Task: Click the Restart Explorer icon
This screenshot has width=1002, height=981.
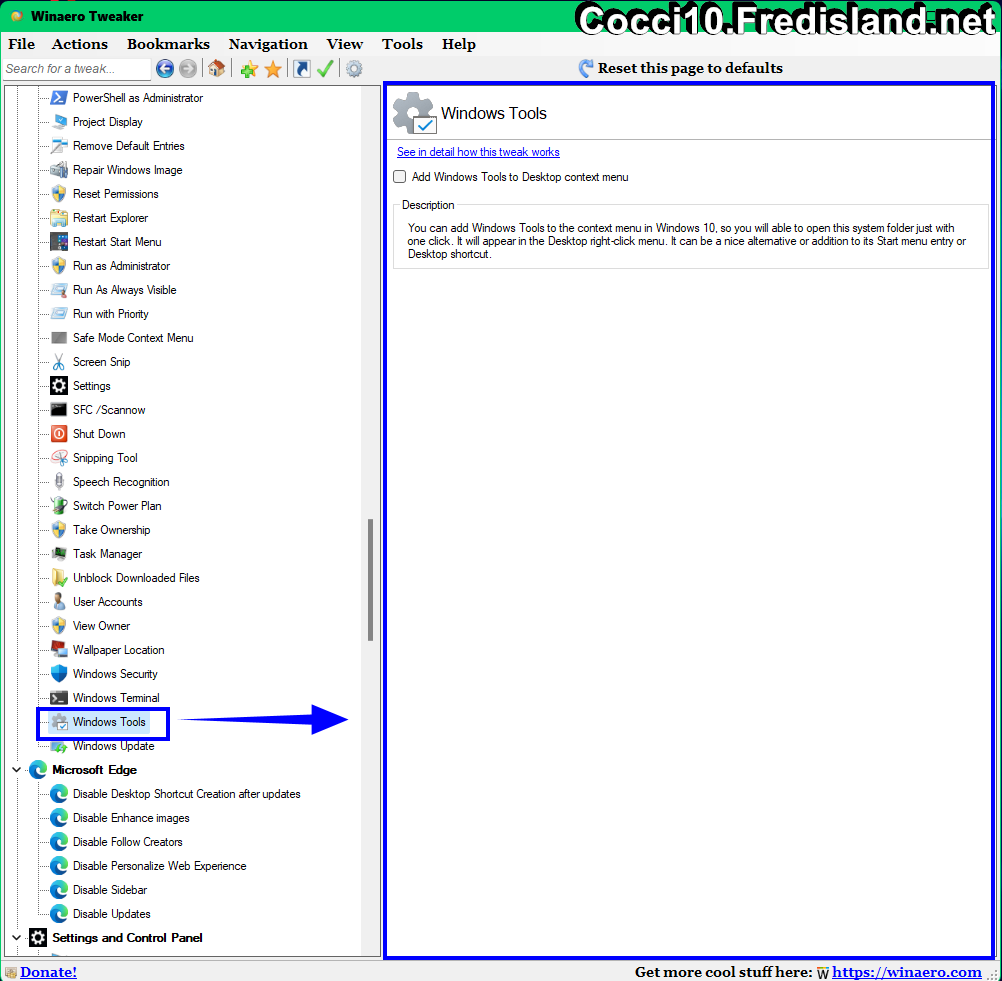Action: tap(59, 218)
